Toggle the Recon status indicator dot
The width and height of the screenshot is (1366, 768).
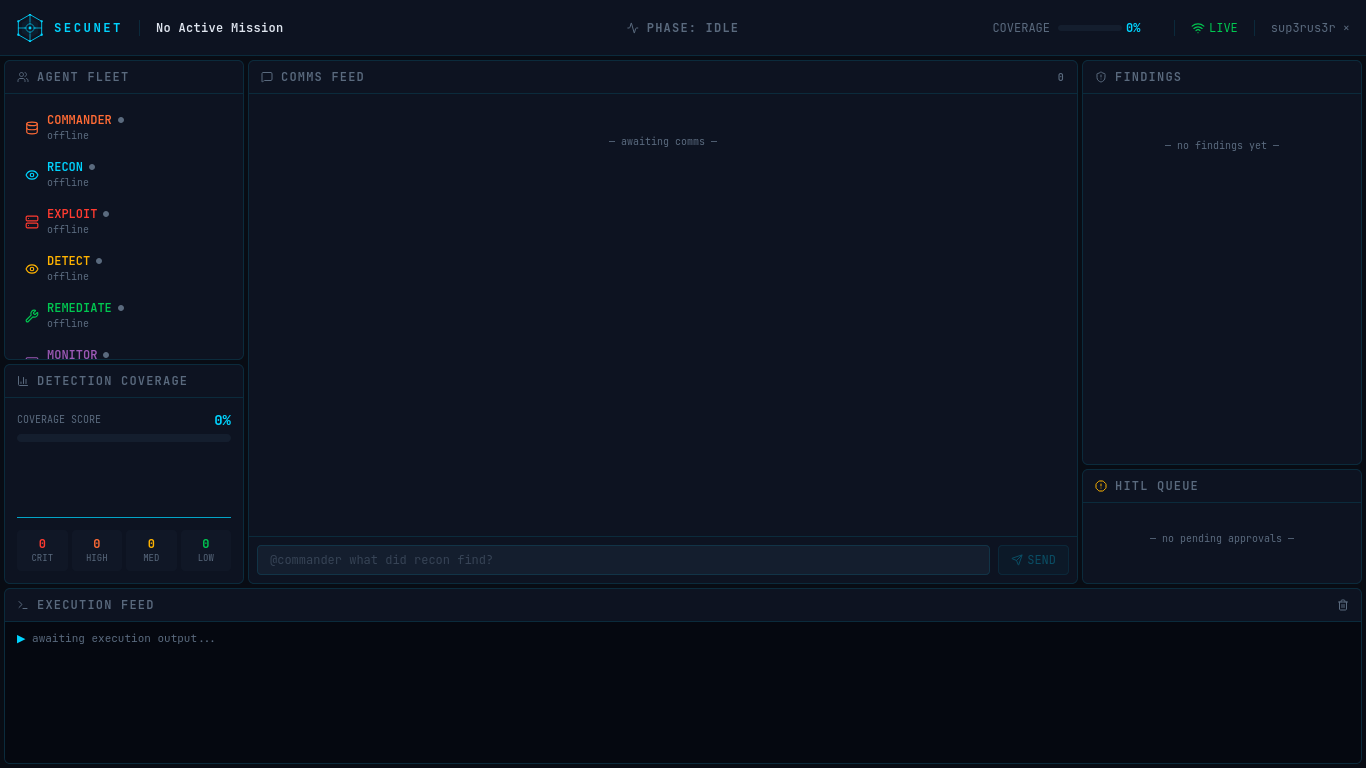(91, 166)
